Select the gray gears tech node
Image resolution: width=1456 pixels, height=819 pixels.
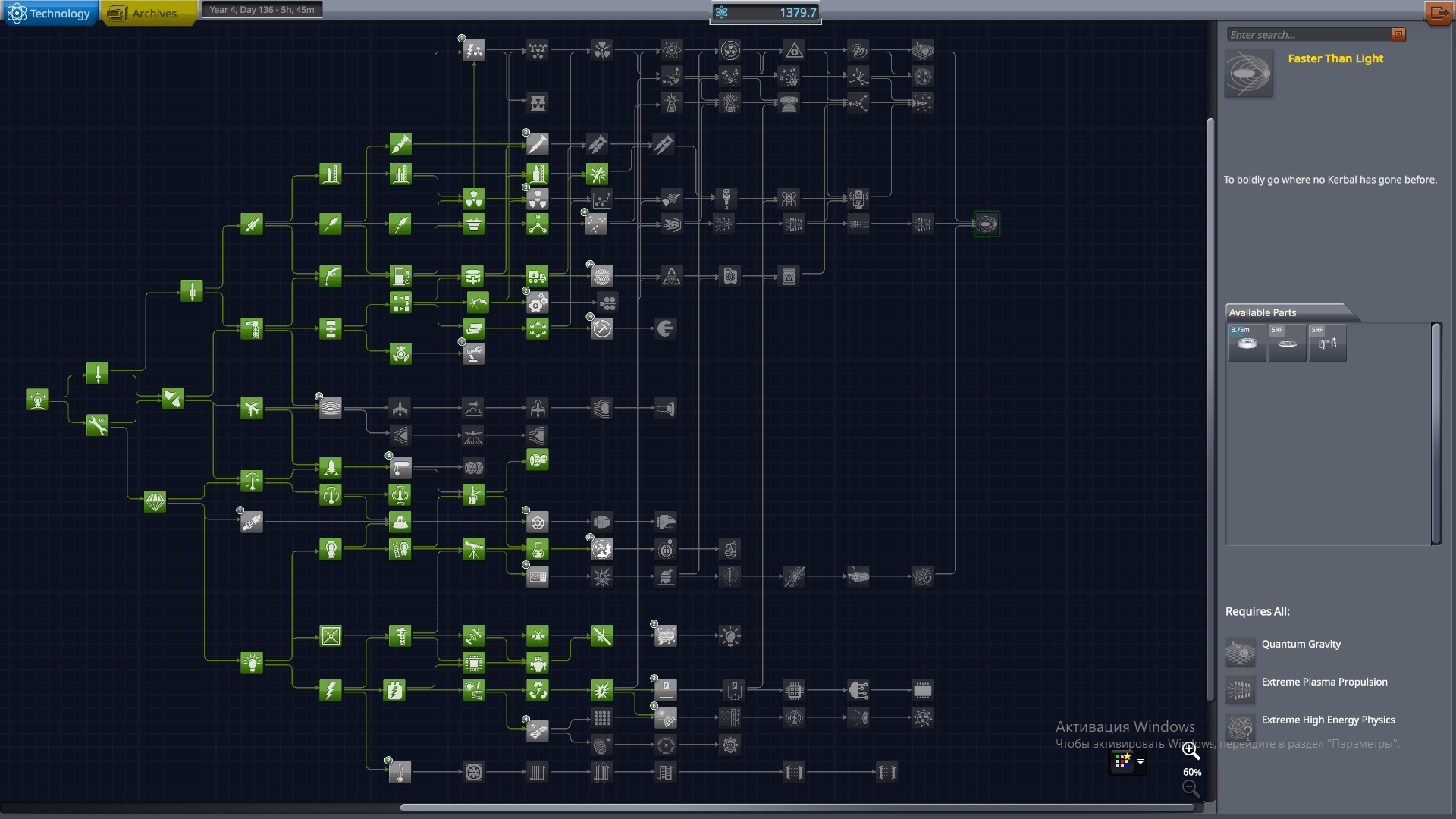(x=537, y=303)
